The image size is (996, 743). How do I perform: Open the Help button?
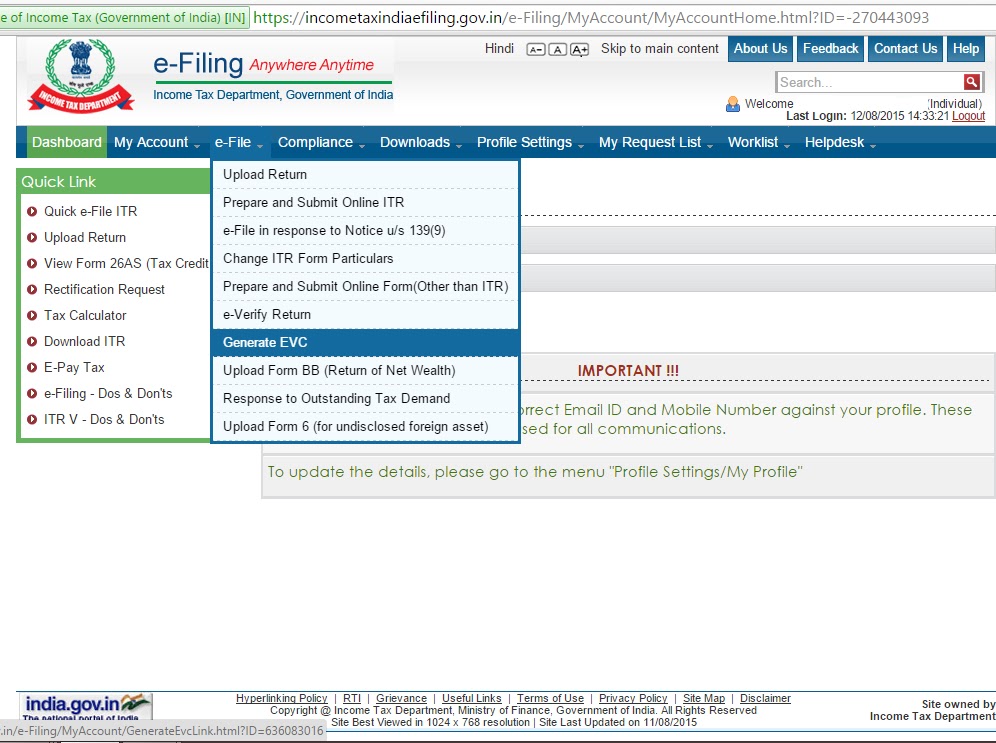966,49
